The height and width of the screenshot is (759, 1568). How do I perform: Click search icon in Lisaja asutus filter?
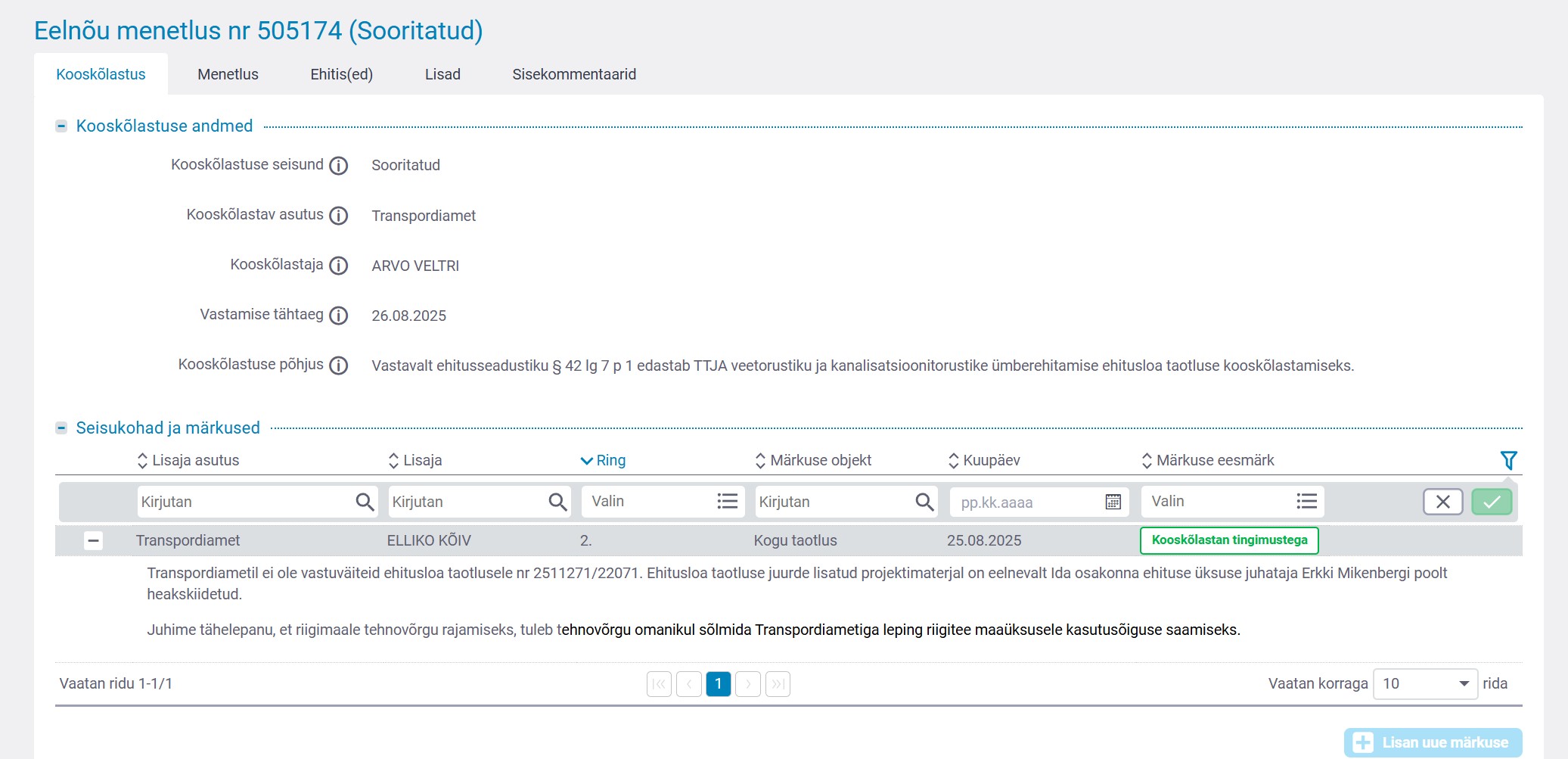(365, 502)
